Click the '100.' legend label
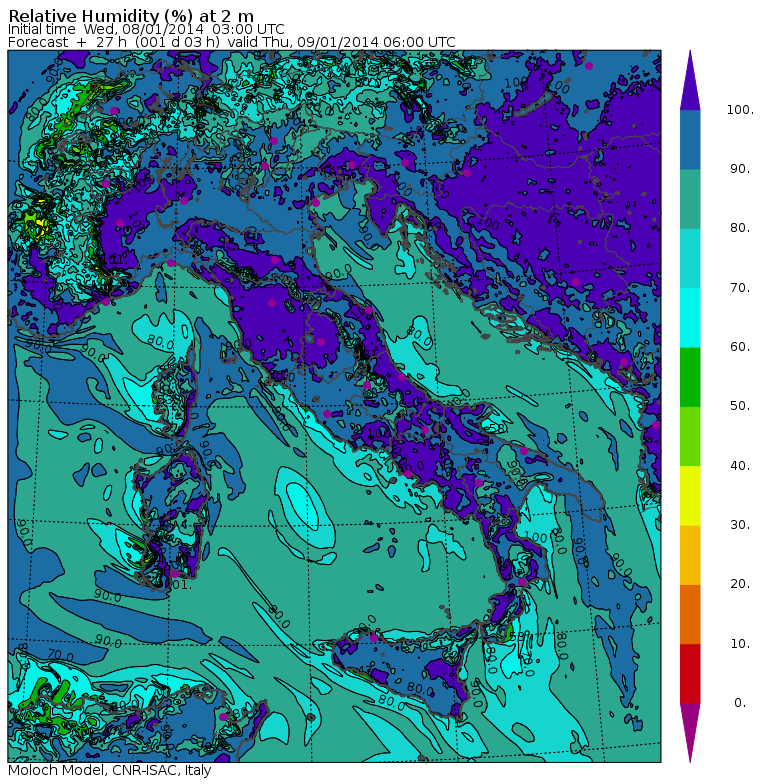760x784 pixels. click(x=740, y=110)
